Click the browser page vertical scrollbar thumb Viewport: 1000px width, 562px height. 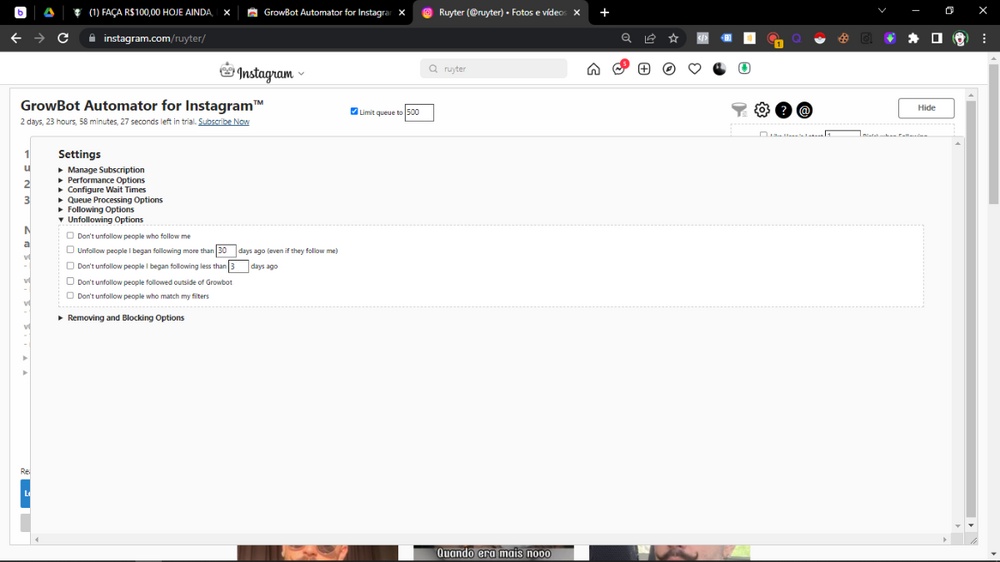pos(994,133)
